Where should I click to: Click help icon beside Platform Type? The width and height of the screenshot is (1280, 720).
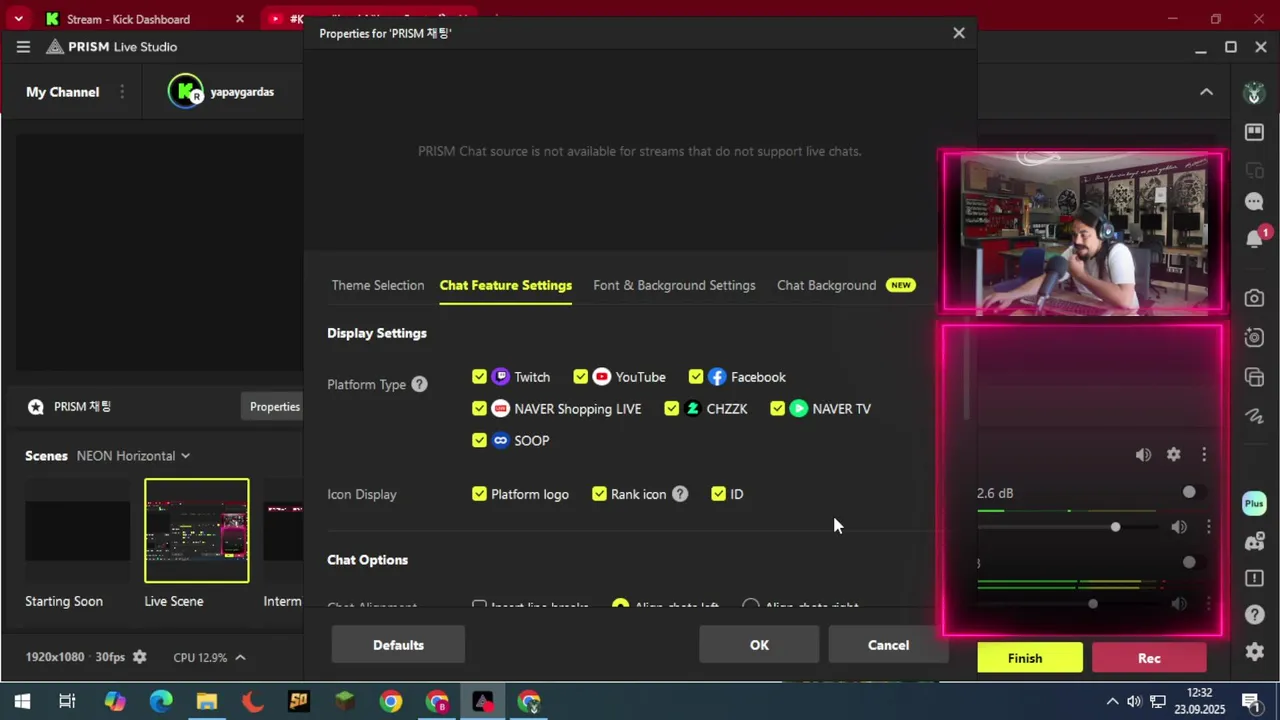click(419, 384)
